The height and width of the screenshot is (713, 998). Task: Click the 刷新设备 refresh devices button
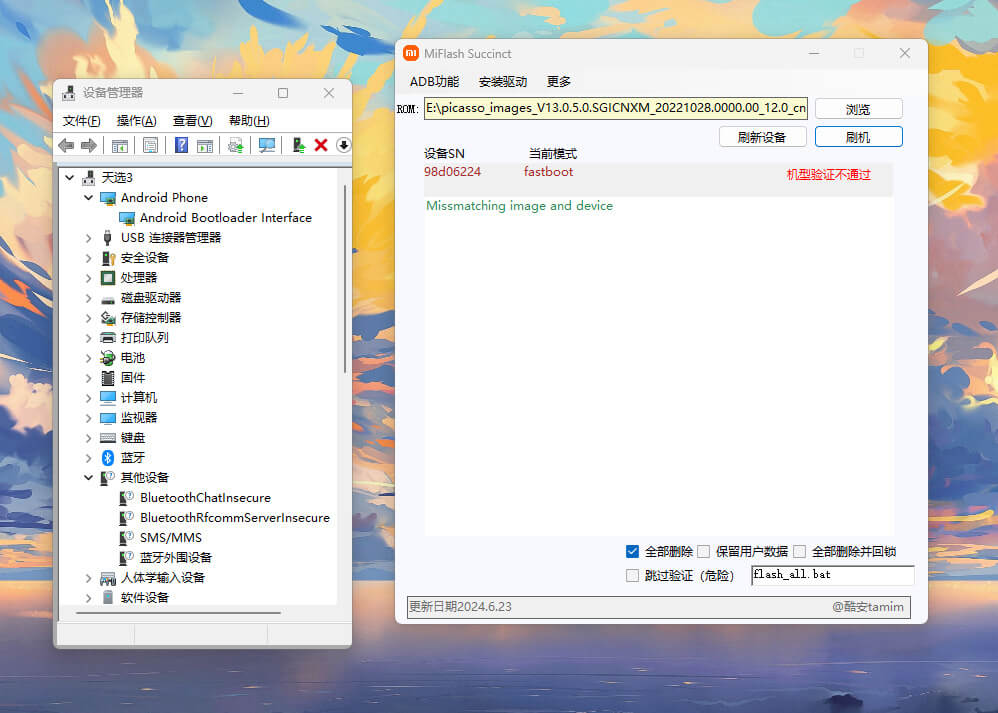(763, 137)
